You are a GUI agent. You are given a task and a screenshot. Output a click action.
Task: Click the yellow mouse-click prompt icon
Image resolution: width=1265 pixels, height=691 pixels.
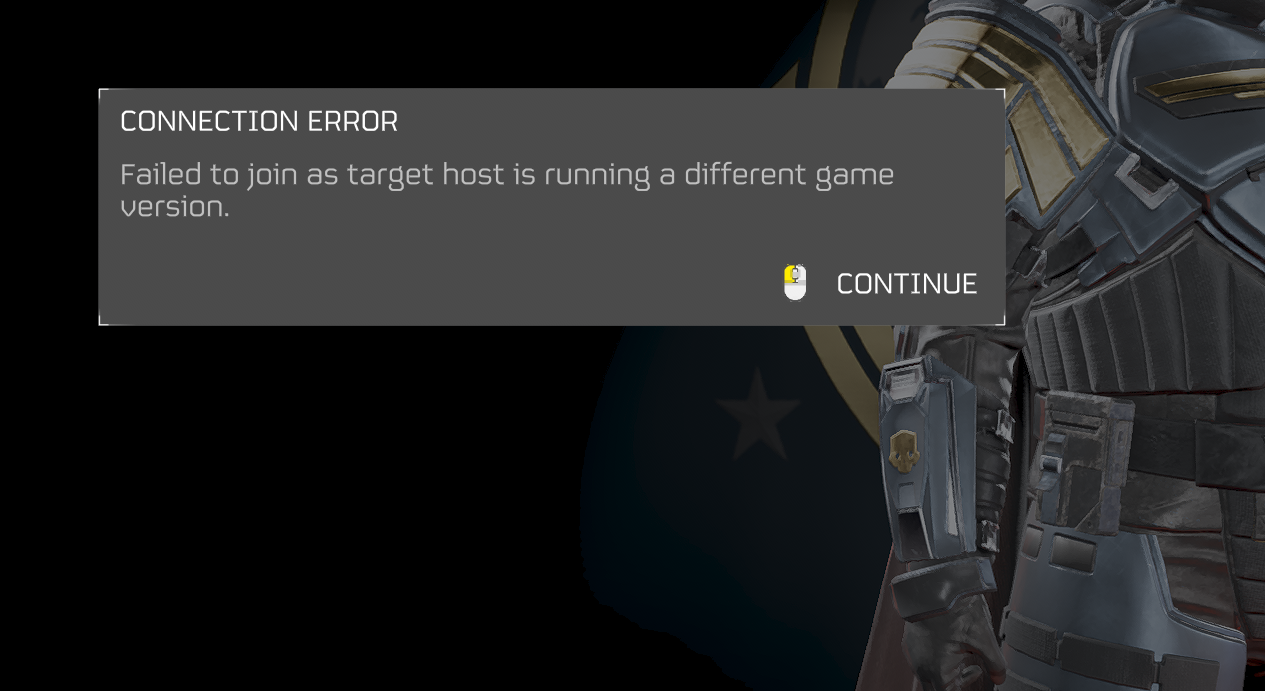pyautogui.click(x=795, y=283)
